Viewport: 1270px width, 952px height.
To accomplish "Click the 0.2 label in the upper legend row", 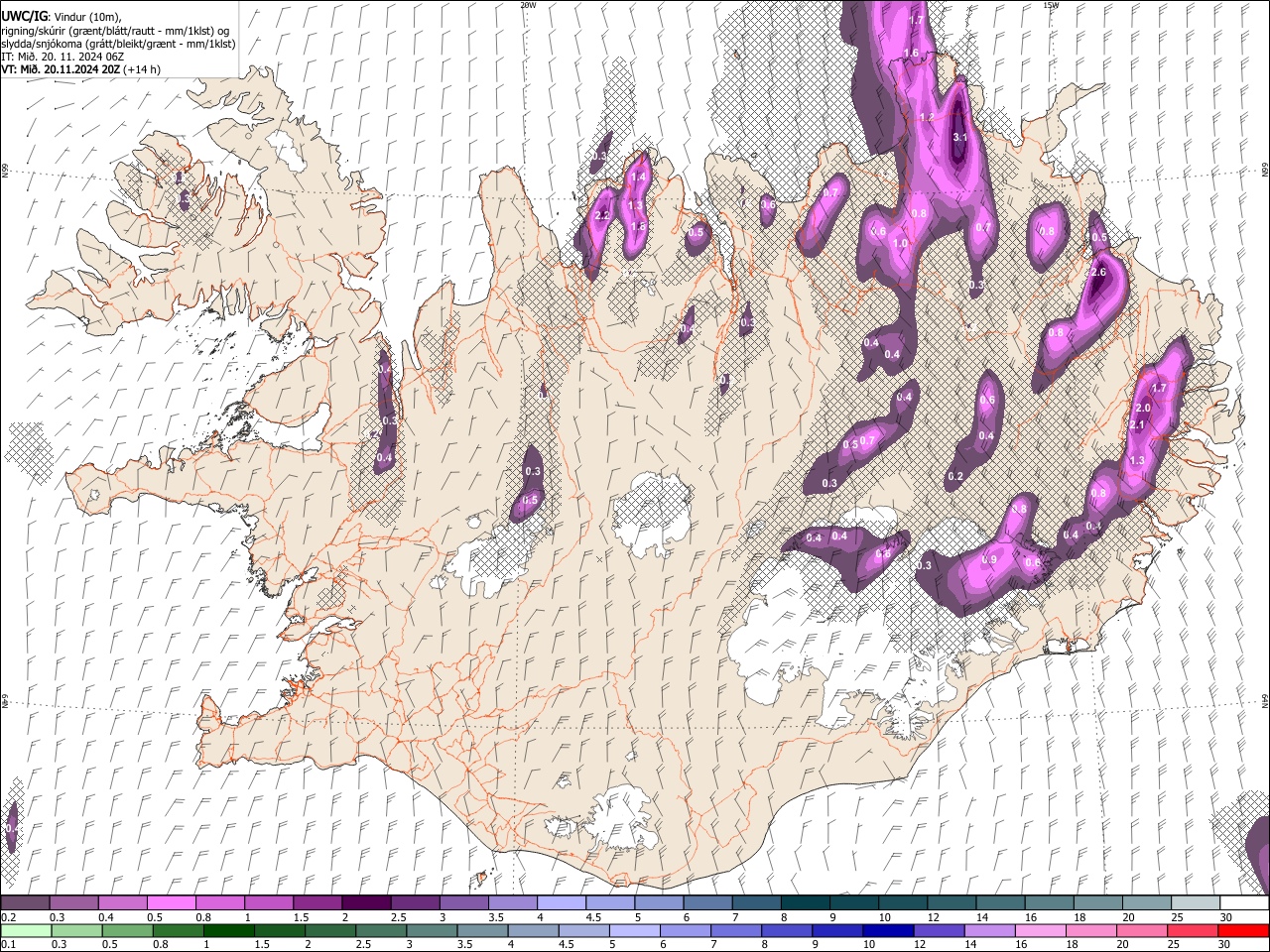I will click(8, 917).
